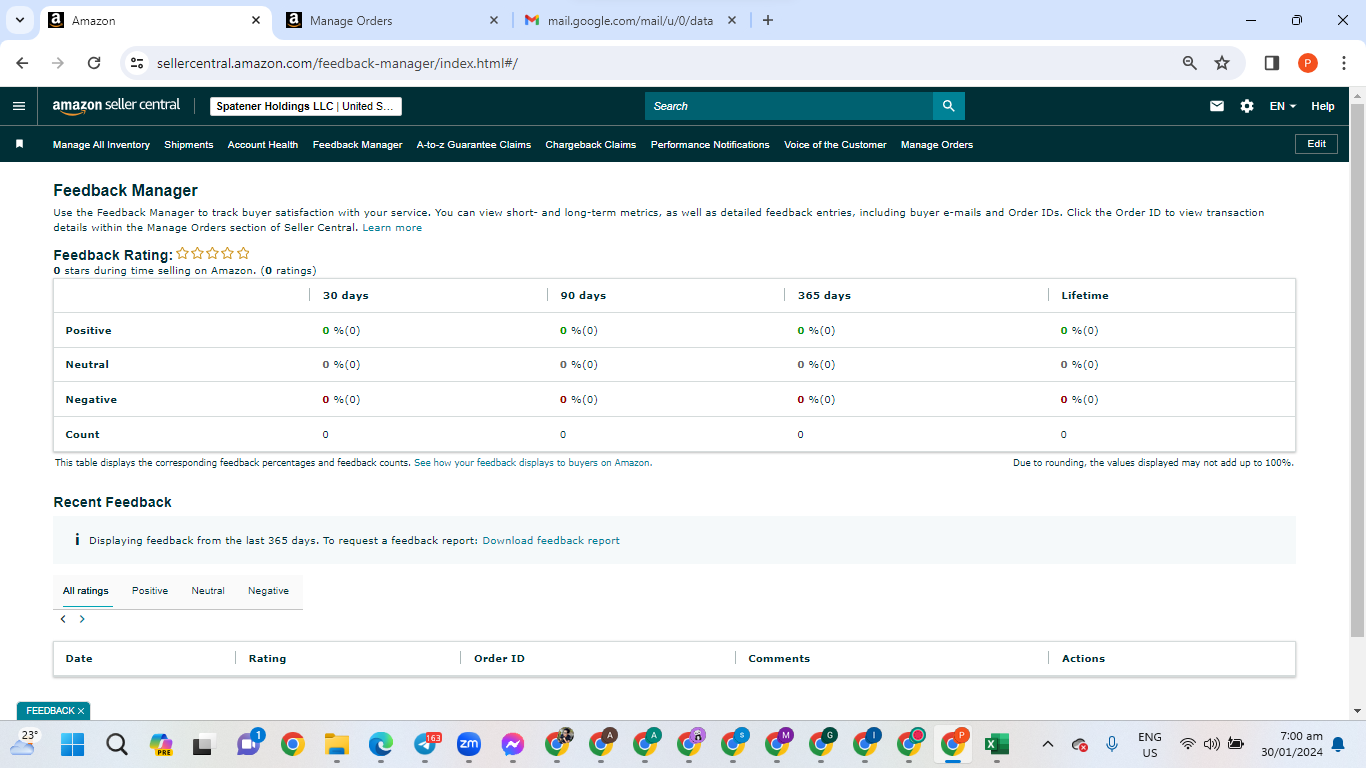The image size is (1366, 768).
Task: Click the bookmark icon in navigation bar
Action: 19,144
